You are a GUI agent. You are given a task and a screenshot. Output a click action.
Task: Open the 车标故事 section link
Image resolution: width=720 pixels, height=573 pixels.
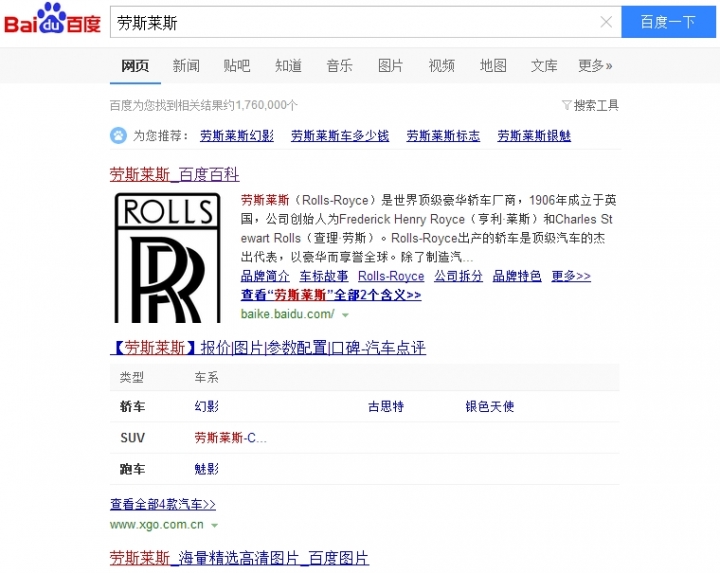point(324,276)
